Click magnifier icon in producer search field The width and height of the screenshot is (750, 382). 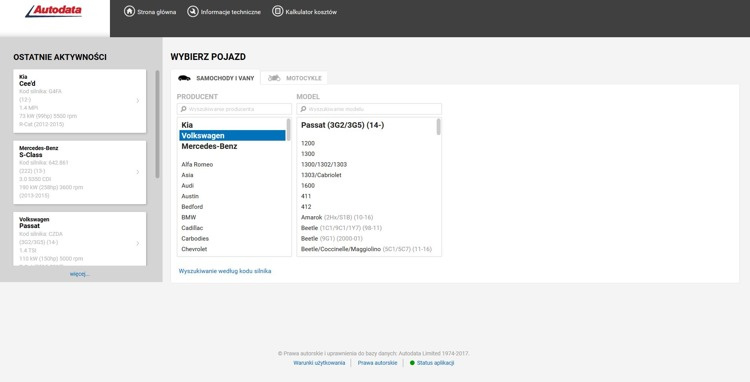(183, 109)
